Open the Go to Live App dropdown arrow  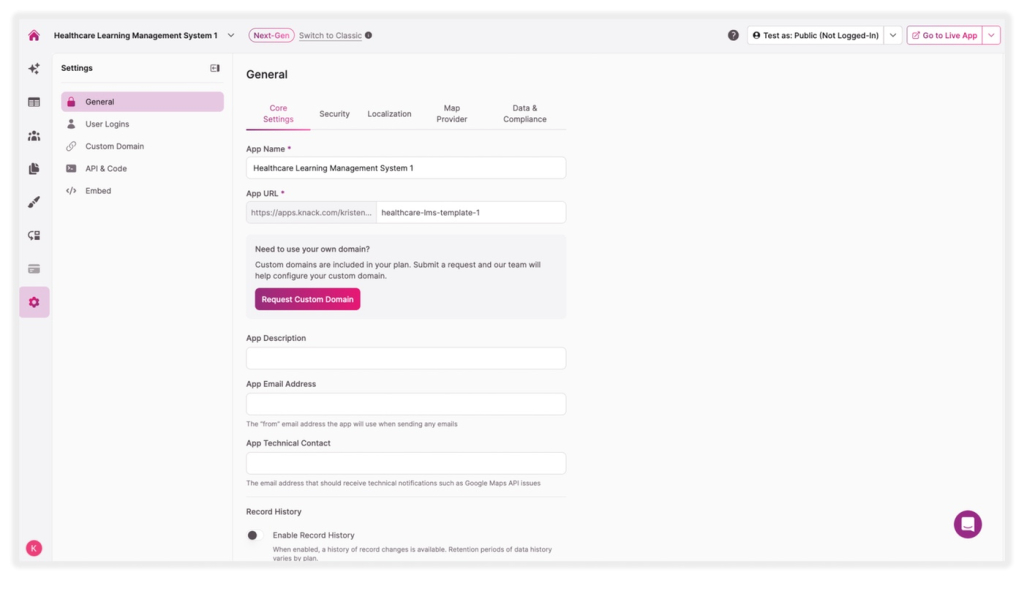tap(990, 33)
